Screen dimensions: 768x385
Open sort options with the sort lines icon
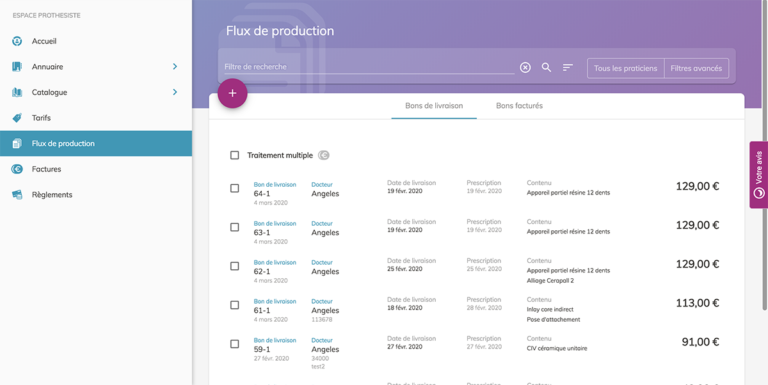pyautogui.click(x=568, y=68)
